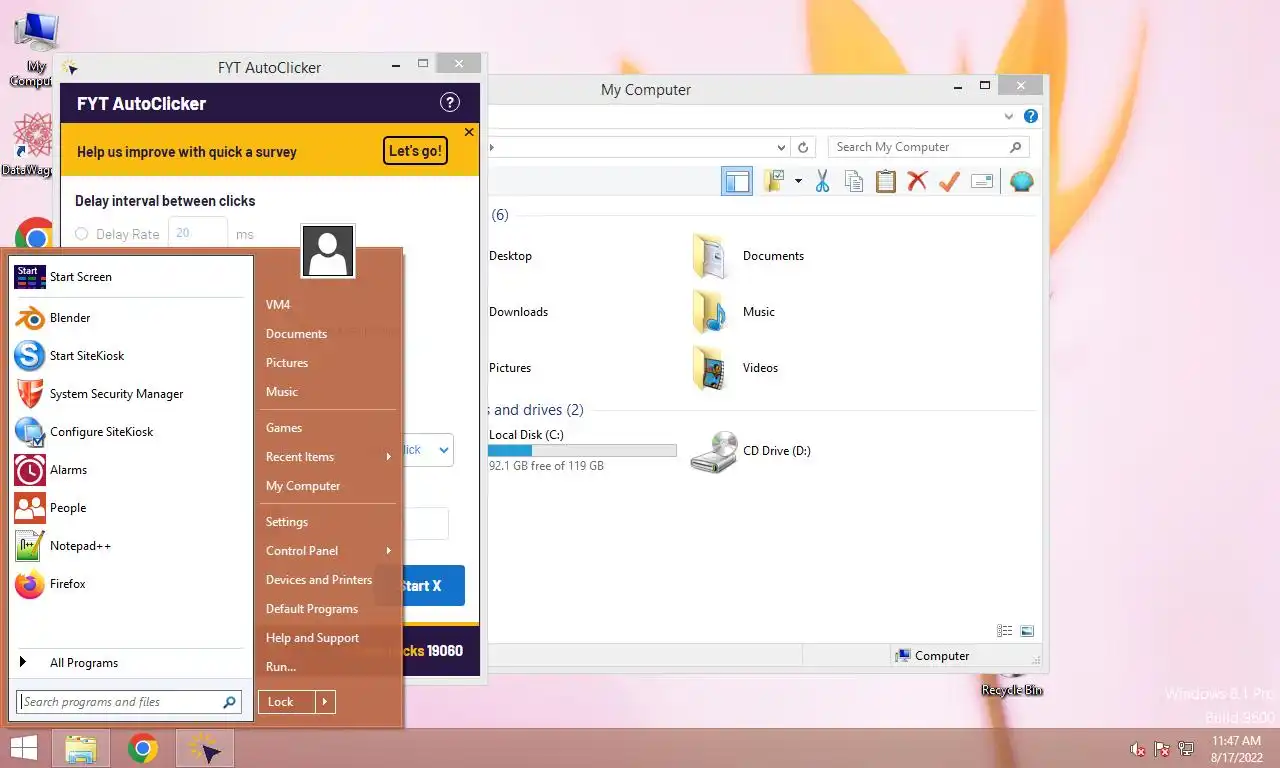Refresh the My Computer address bar
The width and height of the screenshot is (1280, 768).
[802, 147]
